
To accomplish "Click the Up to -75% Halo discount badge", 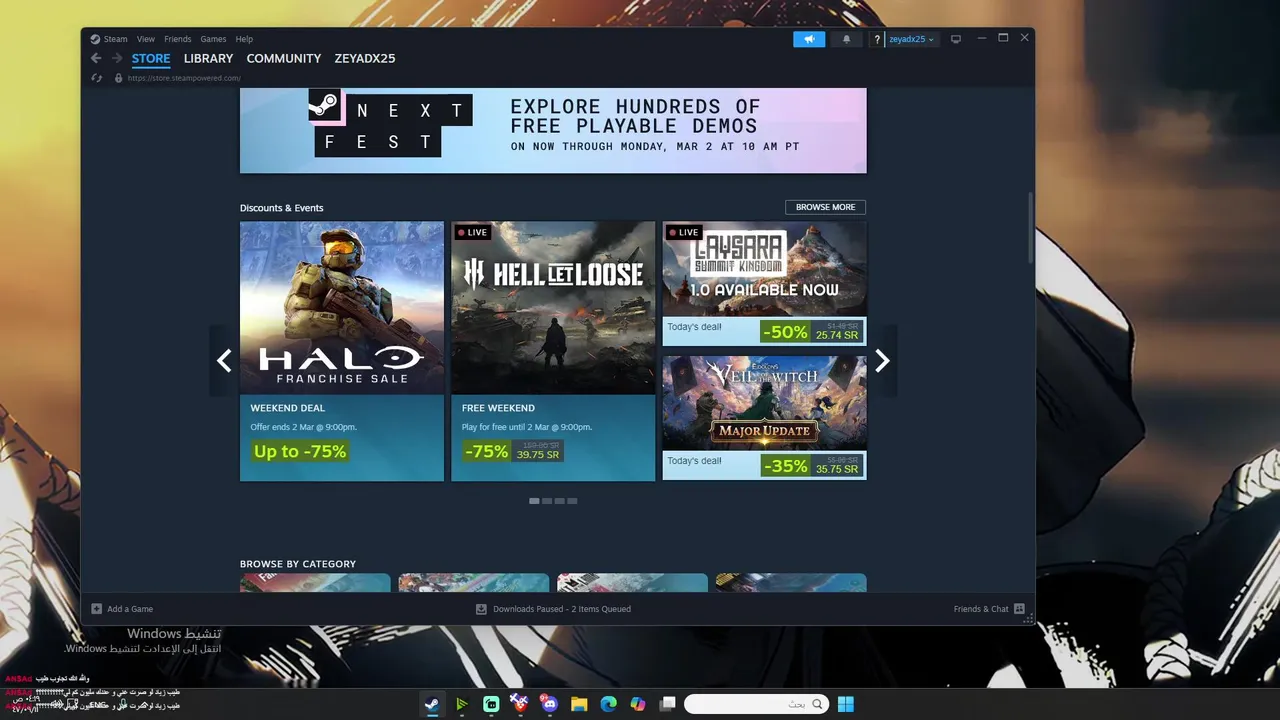I will 300,451.
